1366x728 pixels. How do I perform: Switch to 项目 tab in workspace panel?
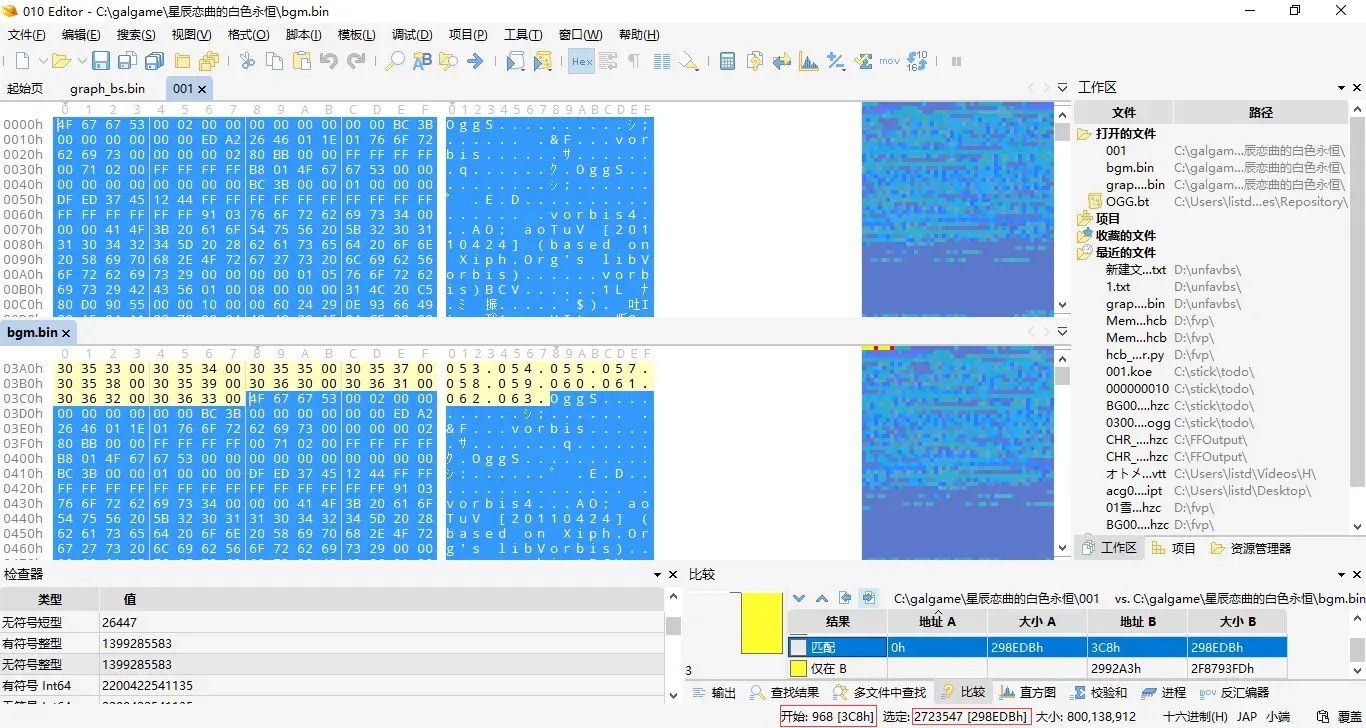1174,548
